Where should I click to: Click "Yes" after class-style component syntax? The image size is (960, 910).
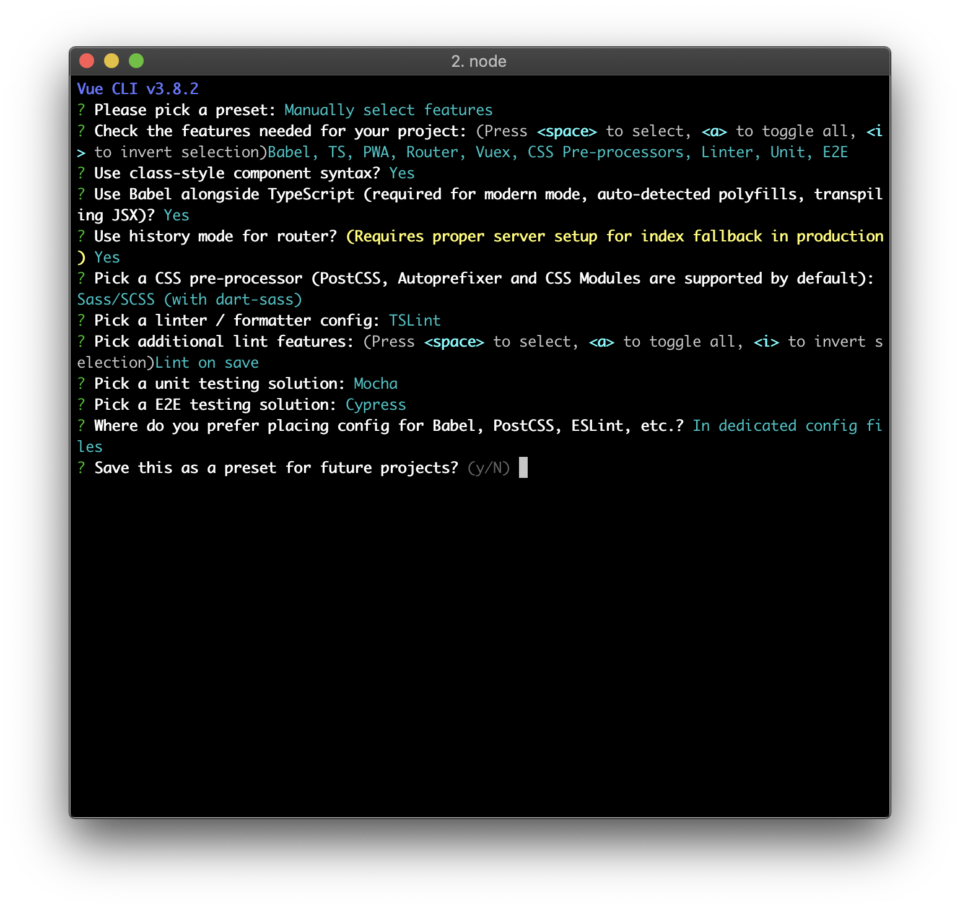click(x=401, y=173)
